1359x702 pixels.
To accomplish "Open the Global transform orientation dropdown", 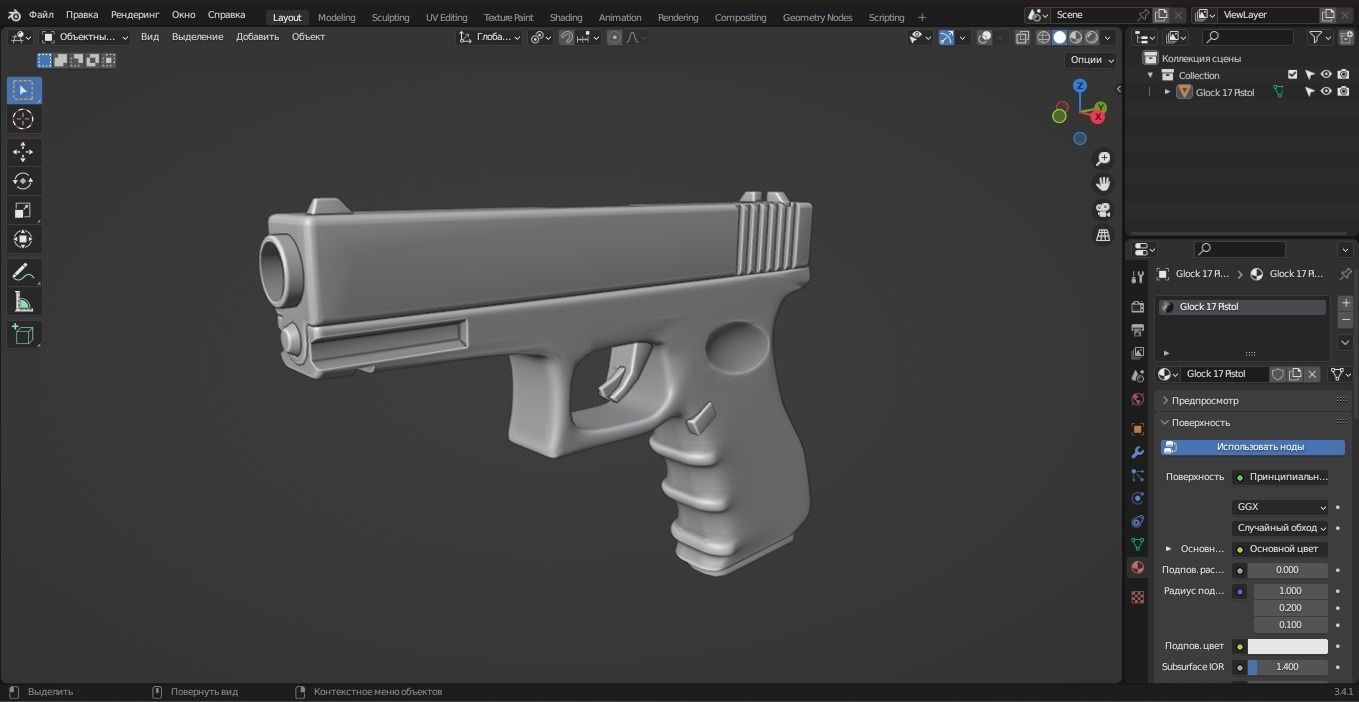I will (490, 37).
